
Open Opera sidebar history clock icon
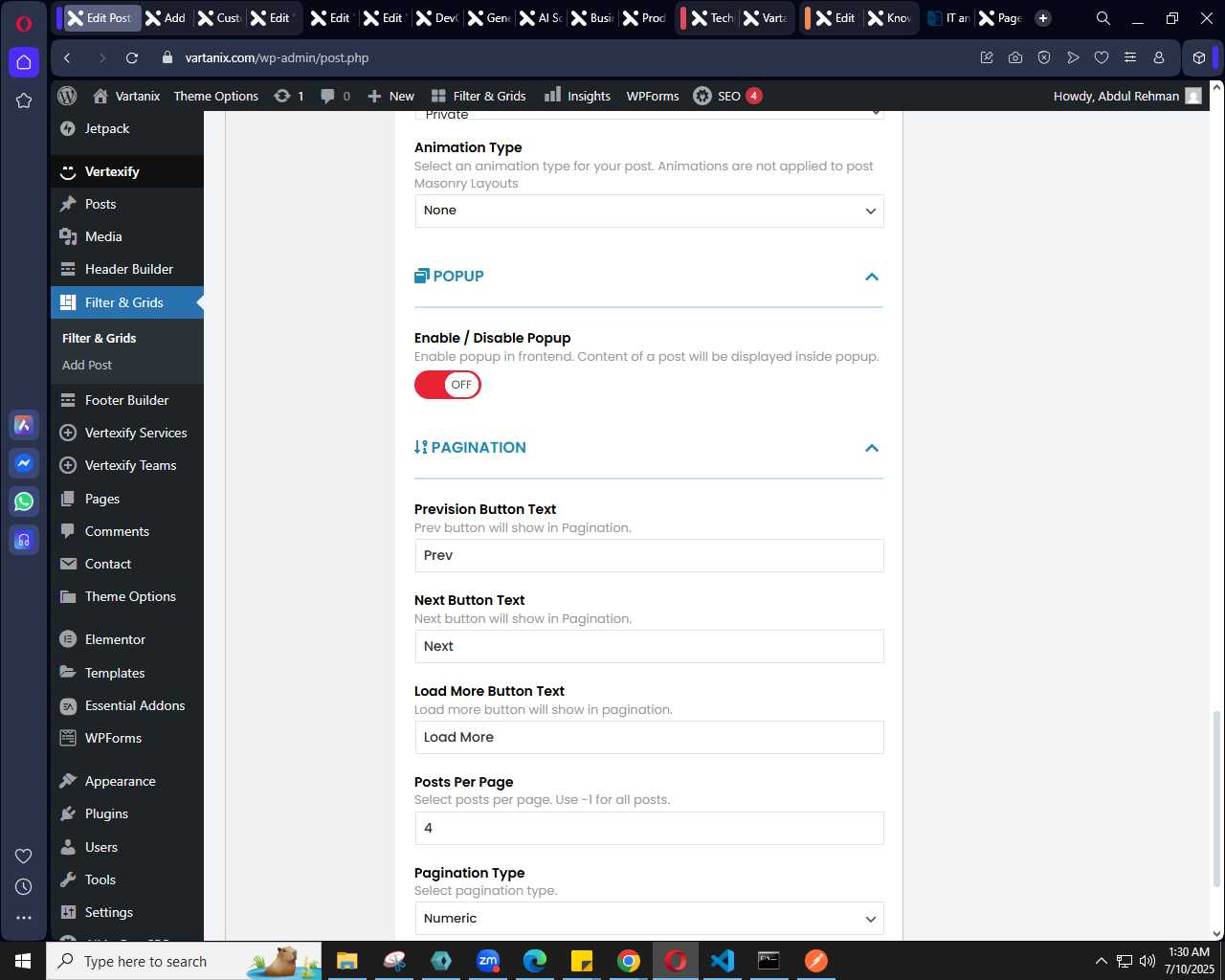point(24,887)
